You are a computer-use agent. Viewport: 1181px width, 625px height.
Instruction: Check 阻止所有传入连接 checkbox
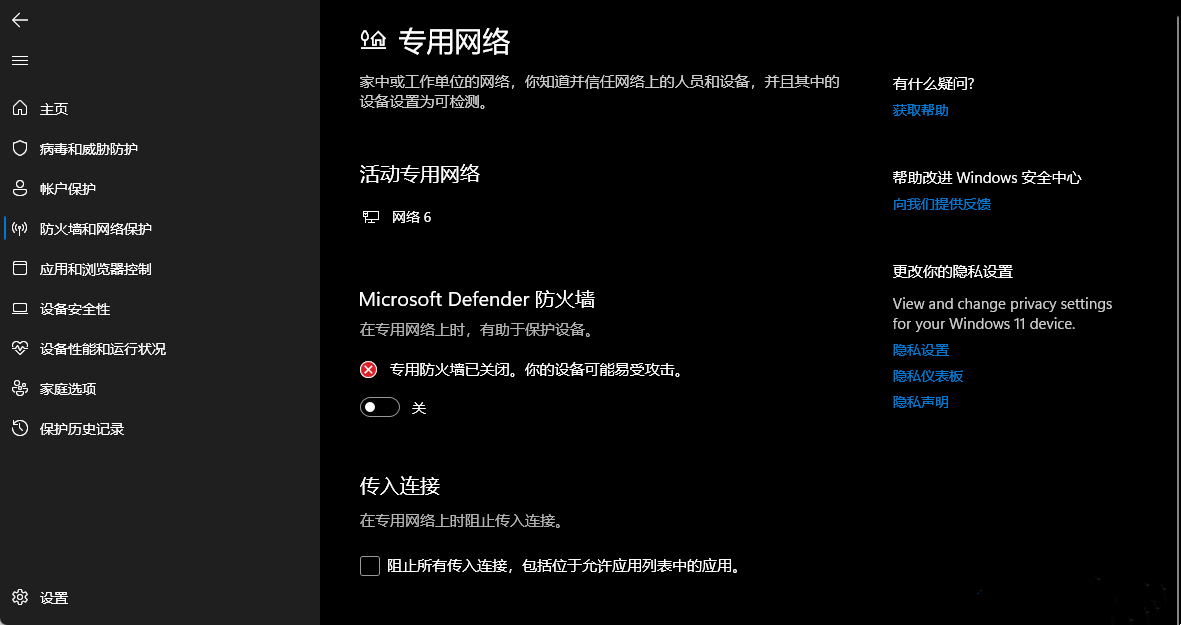click(370, 566)
